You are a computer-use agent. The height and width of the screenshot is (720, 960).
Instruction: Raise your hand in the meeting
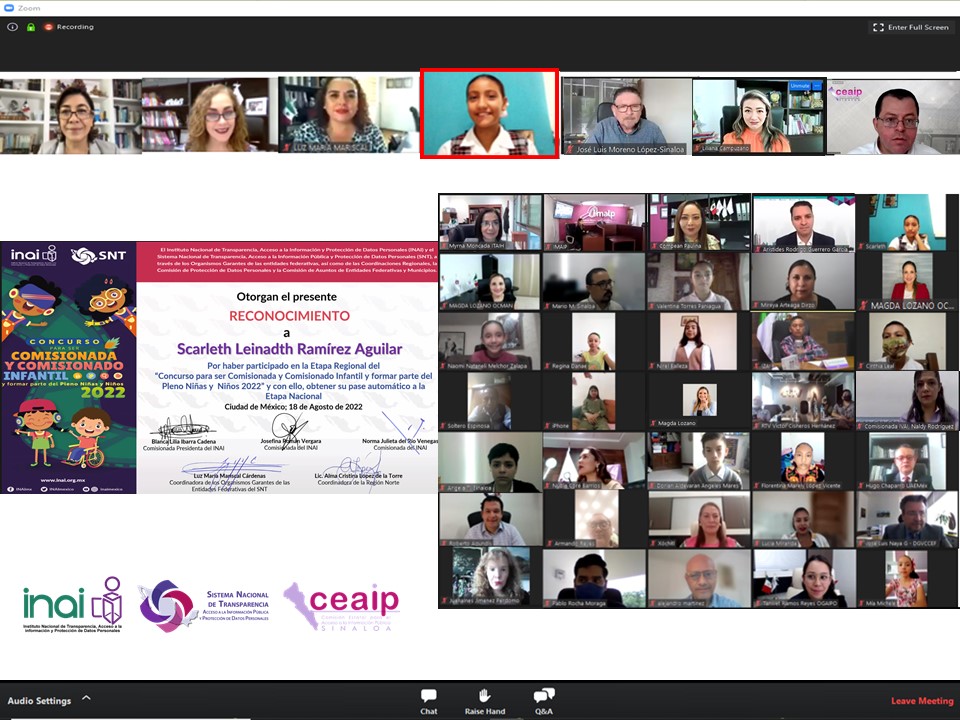tap(484, 702)
